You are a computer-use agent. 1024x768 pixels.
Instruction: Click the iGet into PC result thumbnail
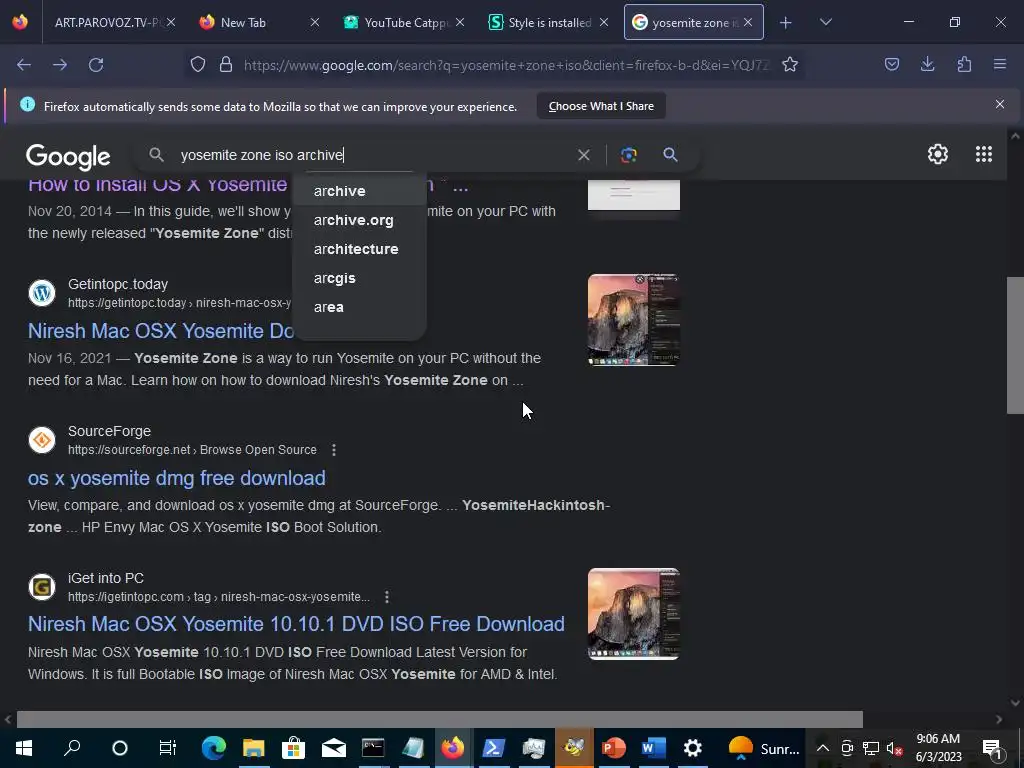tap(633, 614)
